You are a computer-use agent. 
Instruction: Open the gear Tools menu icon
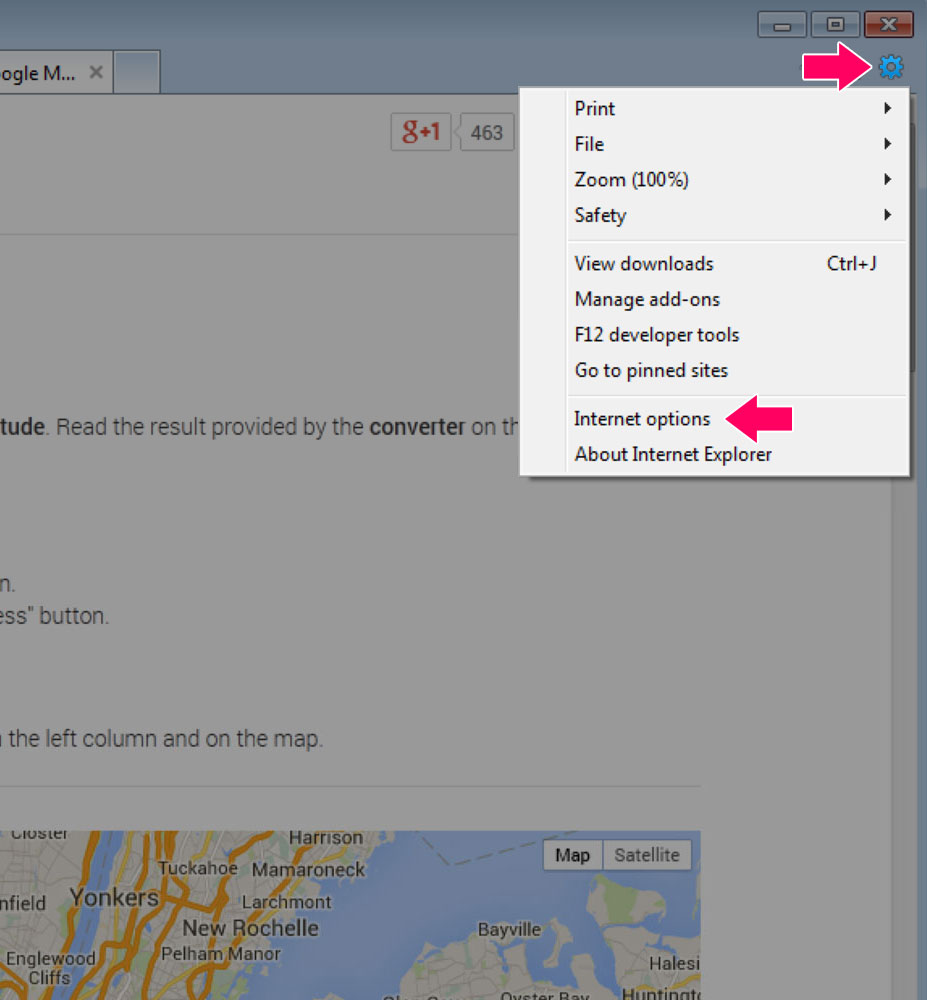891,67
